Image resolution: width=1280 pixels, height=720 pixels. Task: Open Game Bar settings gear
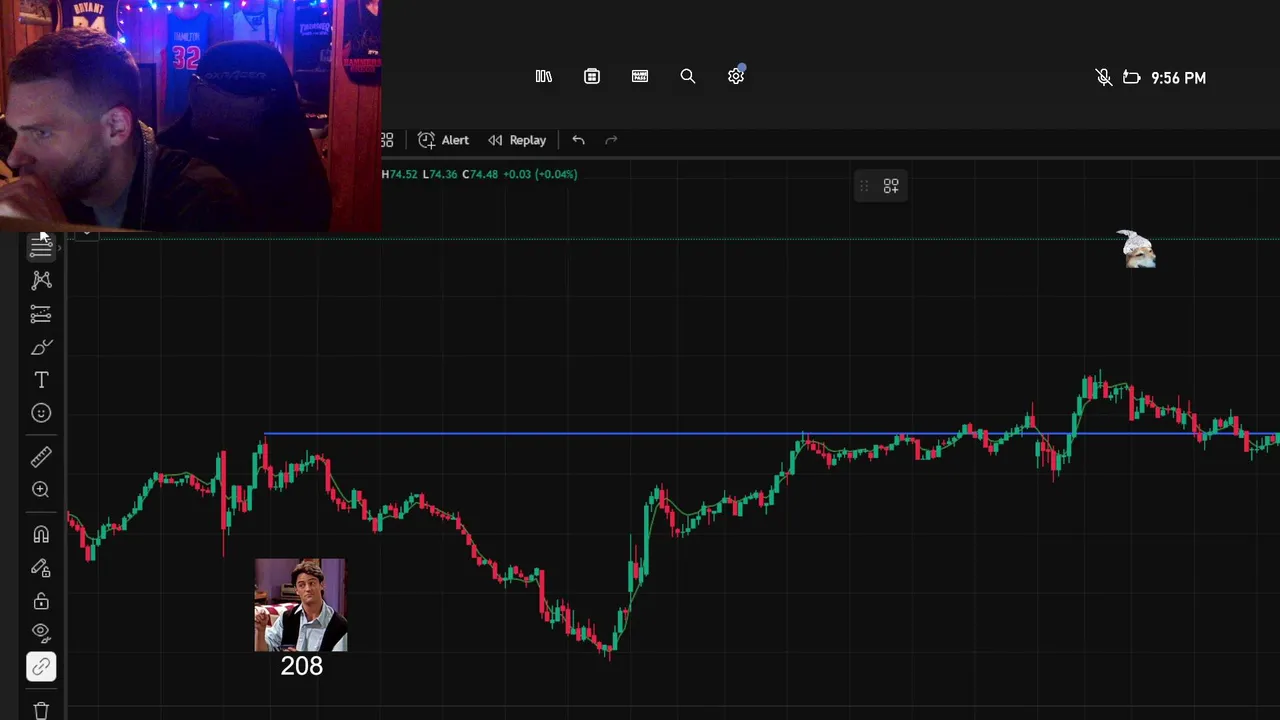click(736, 76)
